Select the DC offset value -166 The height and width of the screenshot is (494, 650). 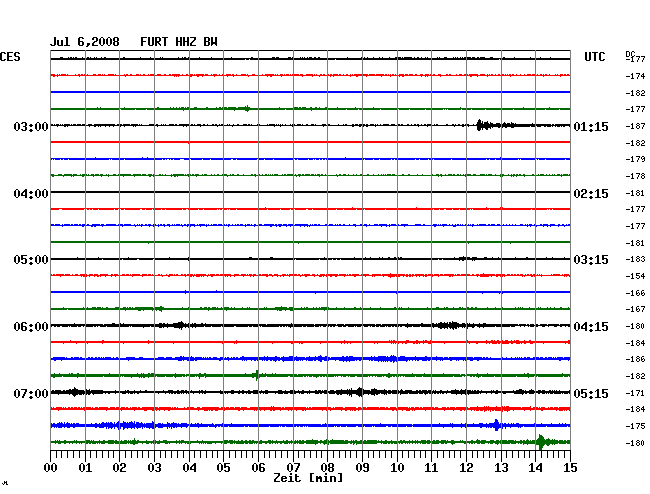(635, 293)
